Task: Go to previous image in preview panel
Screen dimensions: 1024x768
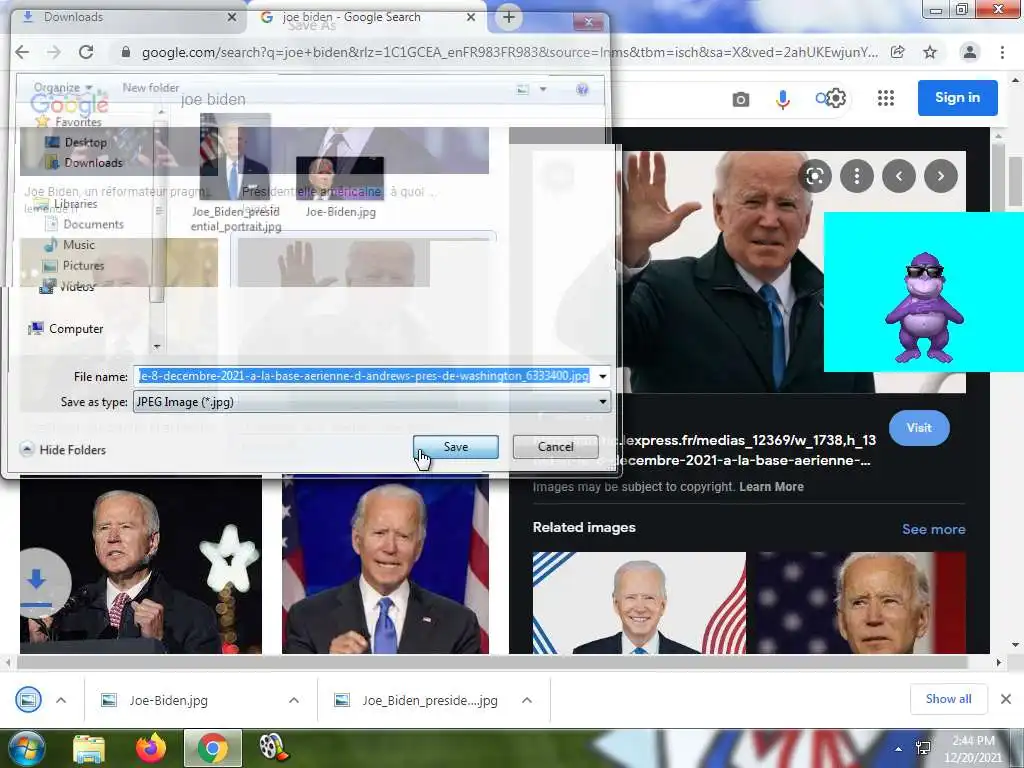Action: coord(899,176)
